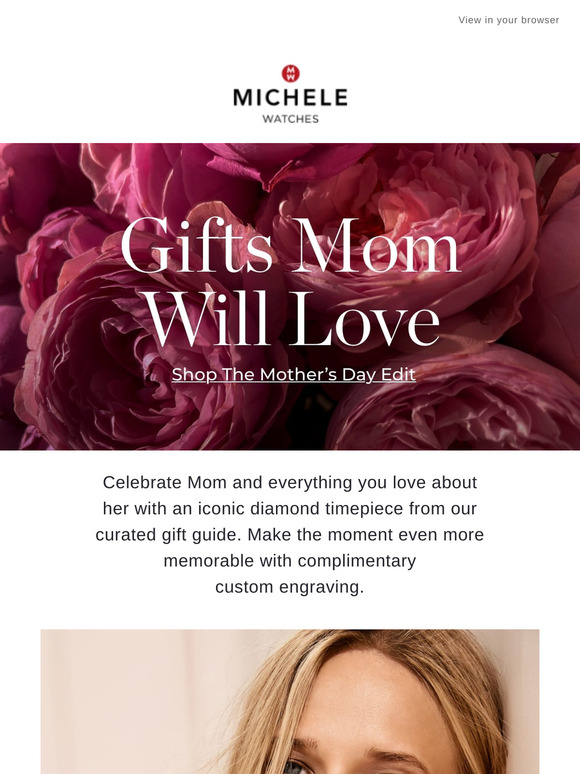Open the blonde model photo

click(290, 701)
